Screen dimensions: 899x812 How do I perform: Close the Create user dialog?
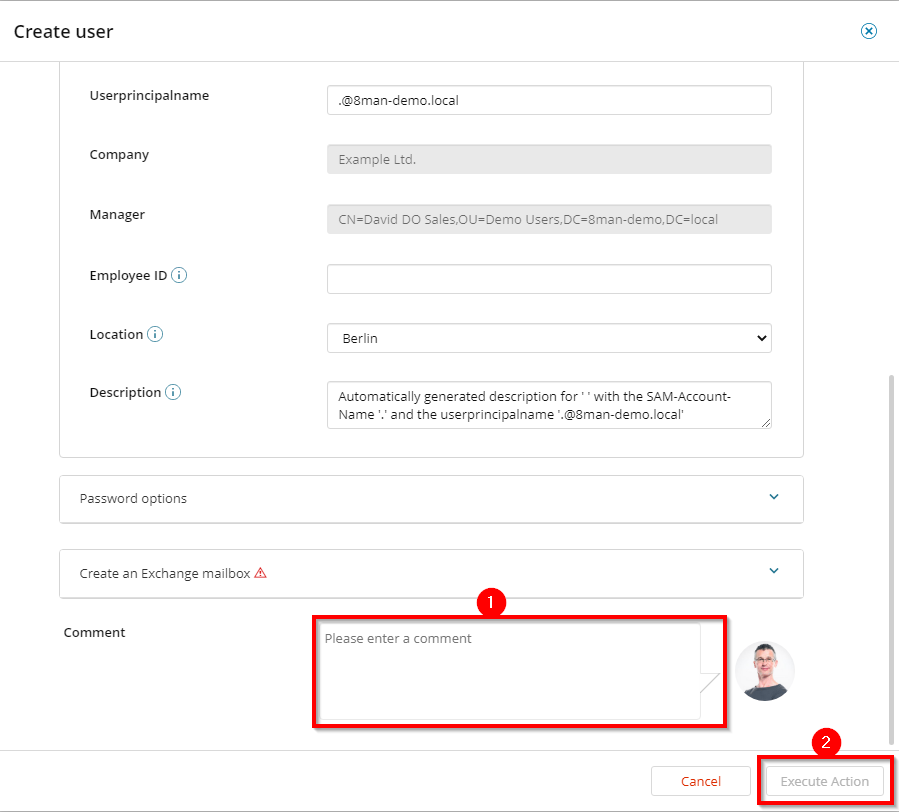[869, 31]
